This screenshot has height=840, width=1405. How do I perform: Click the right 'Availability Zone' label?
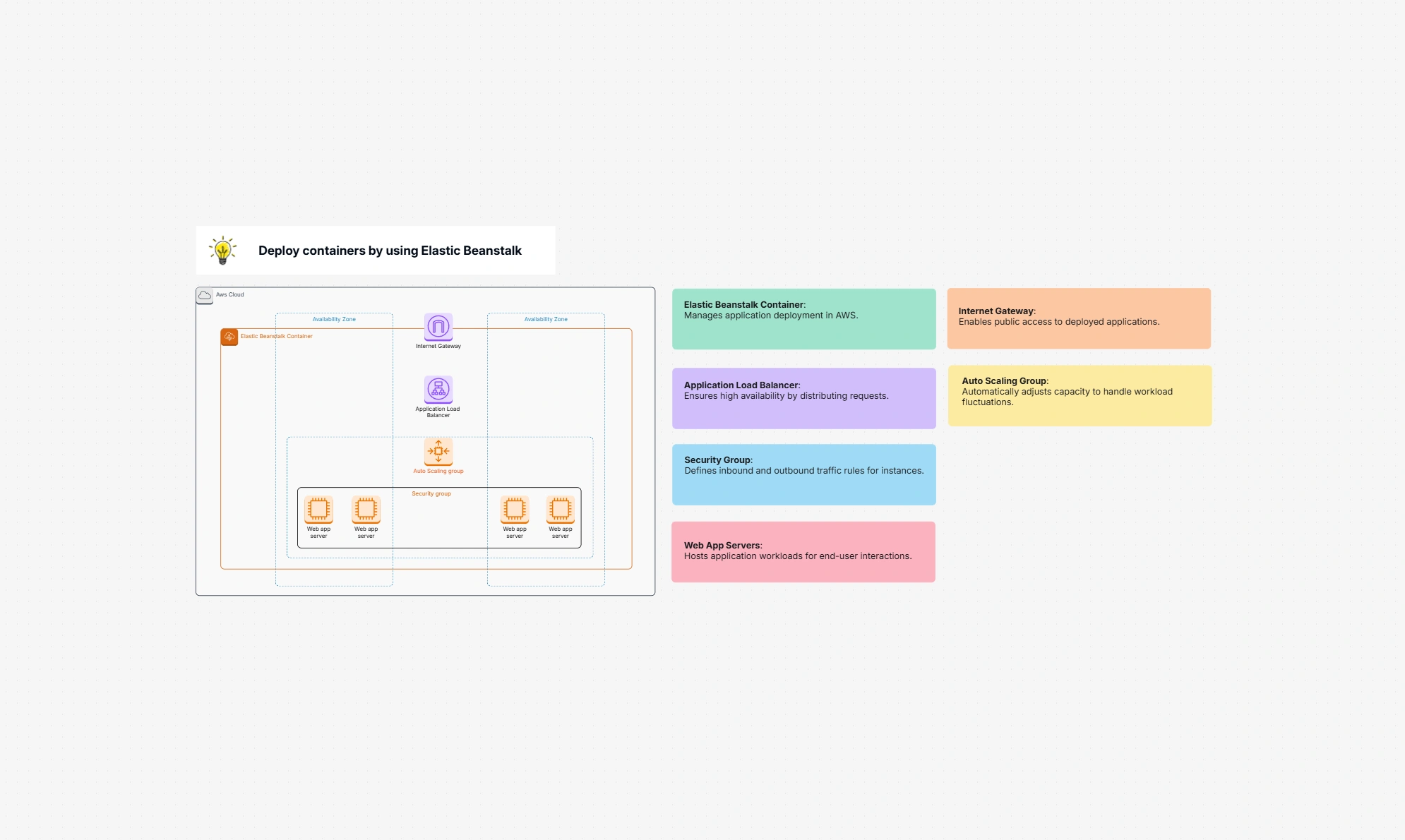pyautogui.click(x=546, y=319)
